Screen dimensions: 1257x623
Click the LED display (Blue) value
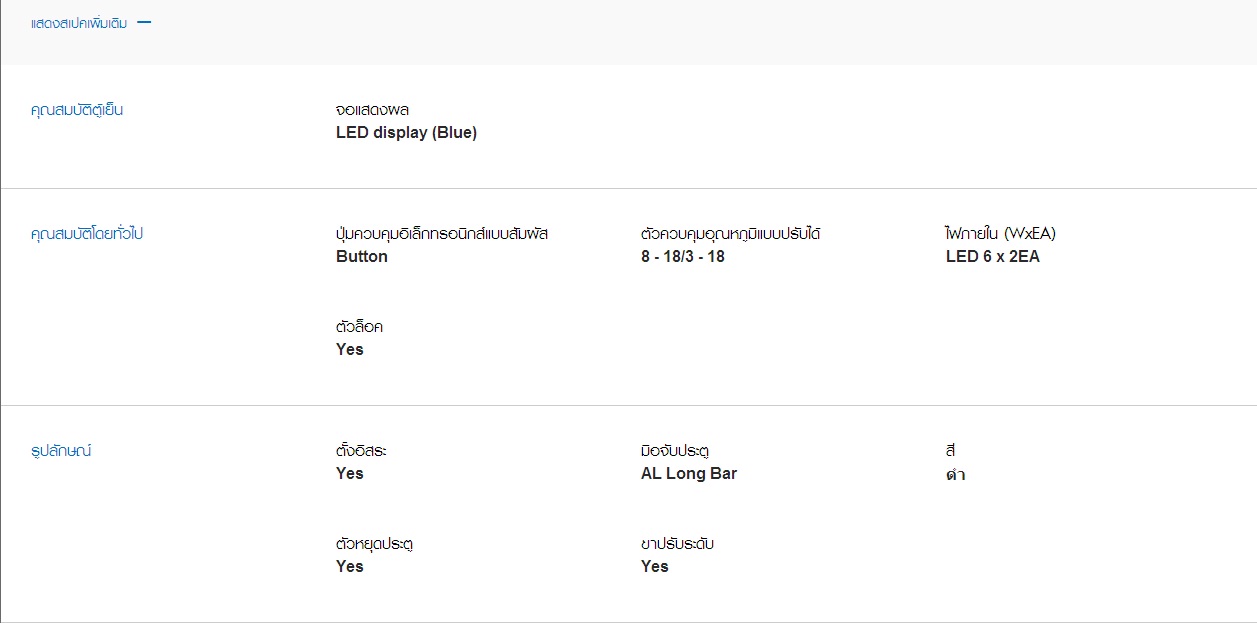point(406,133)
